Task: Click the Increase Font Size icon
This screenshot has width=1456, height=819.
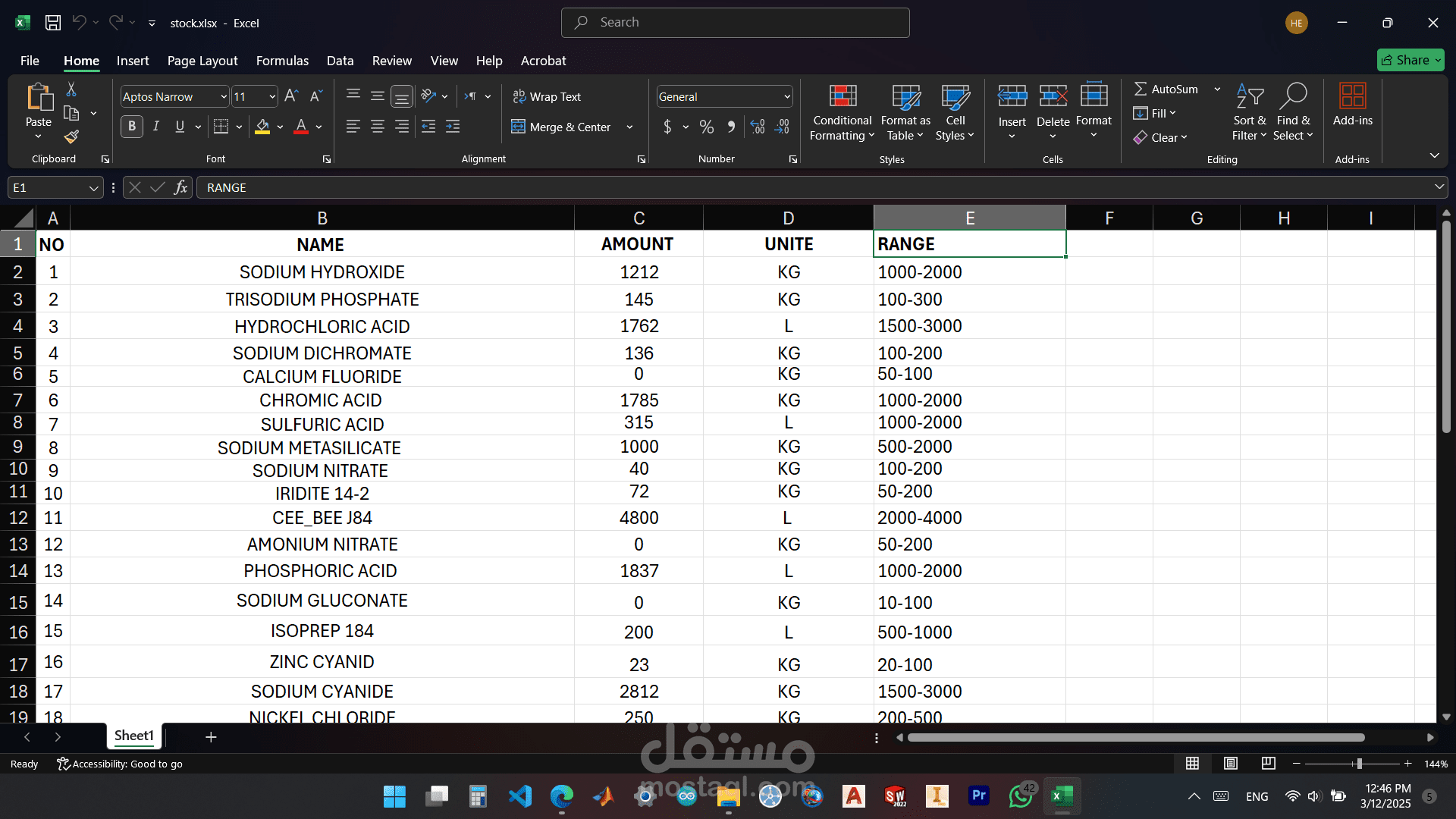Action: click(x=291, y=96)
